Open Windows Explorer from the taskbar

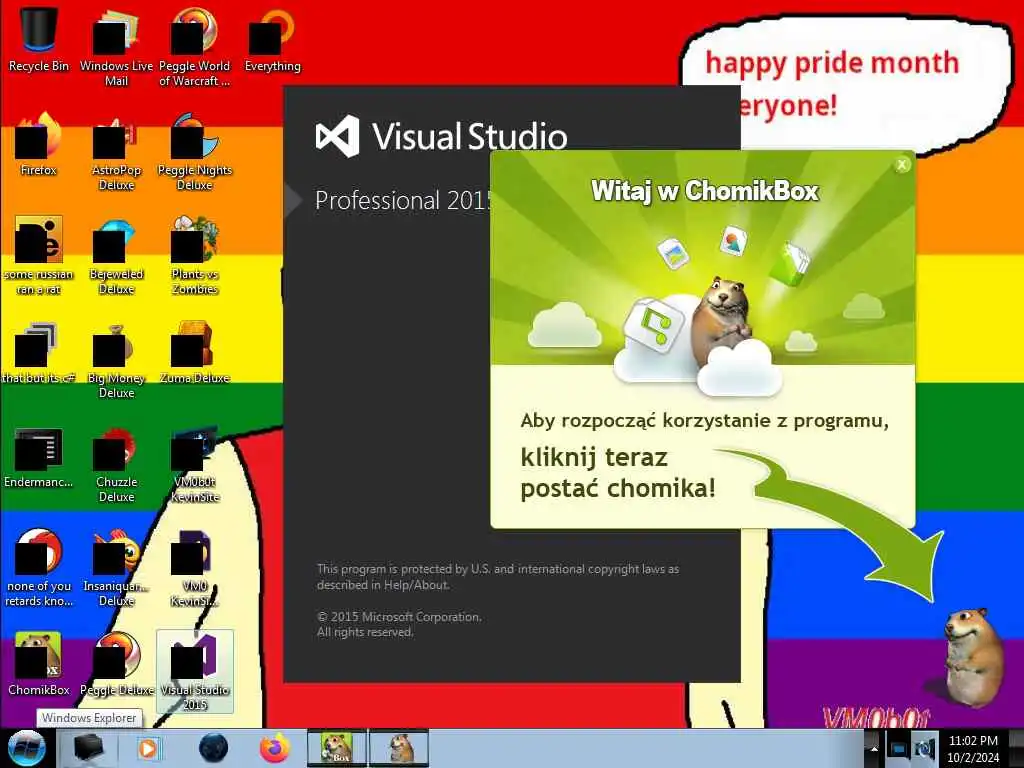pyautogui.click(x=88, y=748)
